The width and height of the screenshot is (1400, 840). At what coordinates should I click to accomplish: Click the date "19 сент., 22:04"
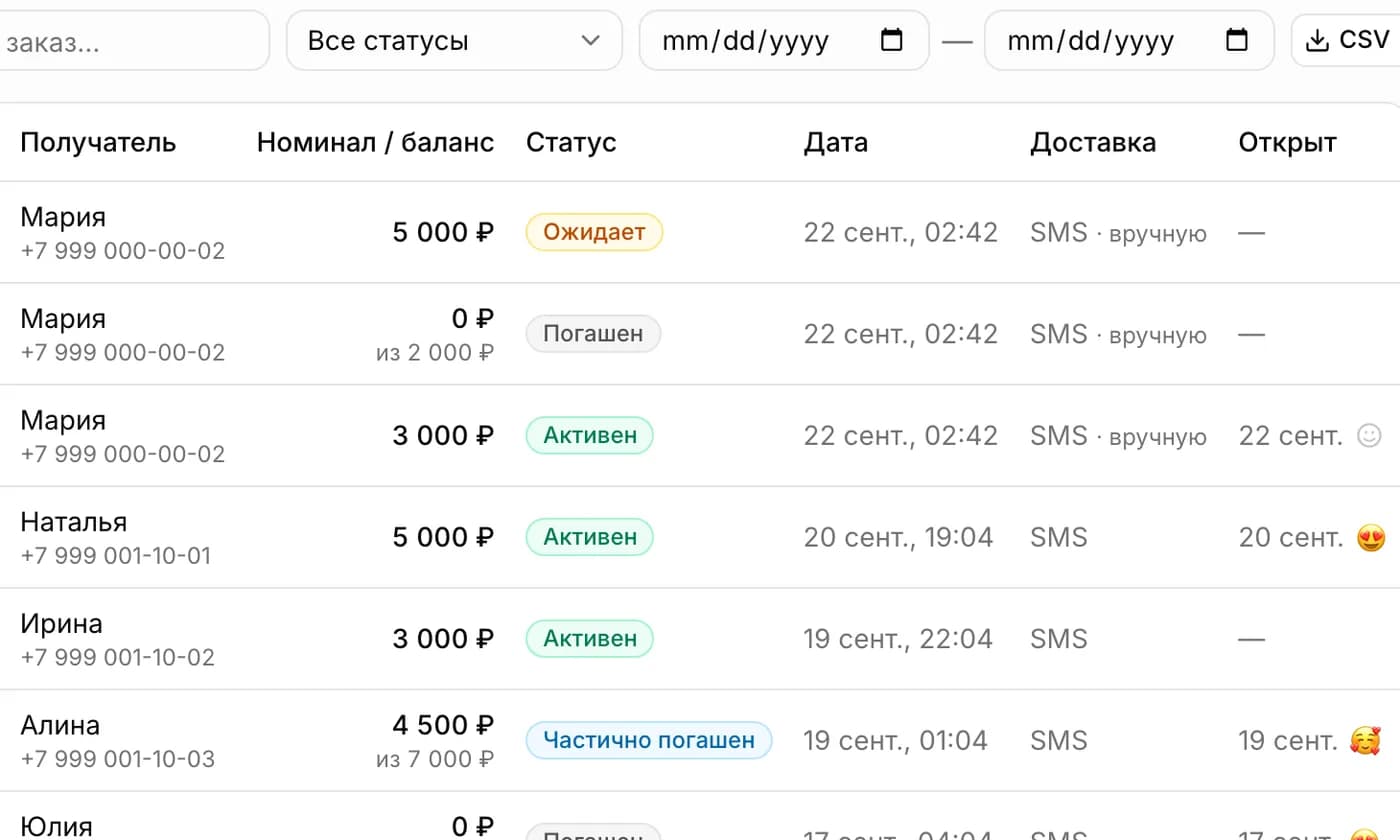(x=899, y=639)
